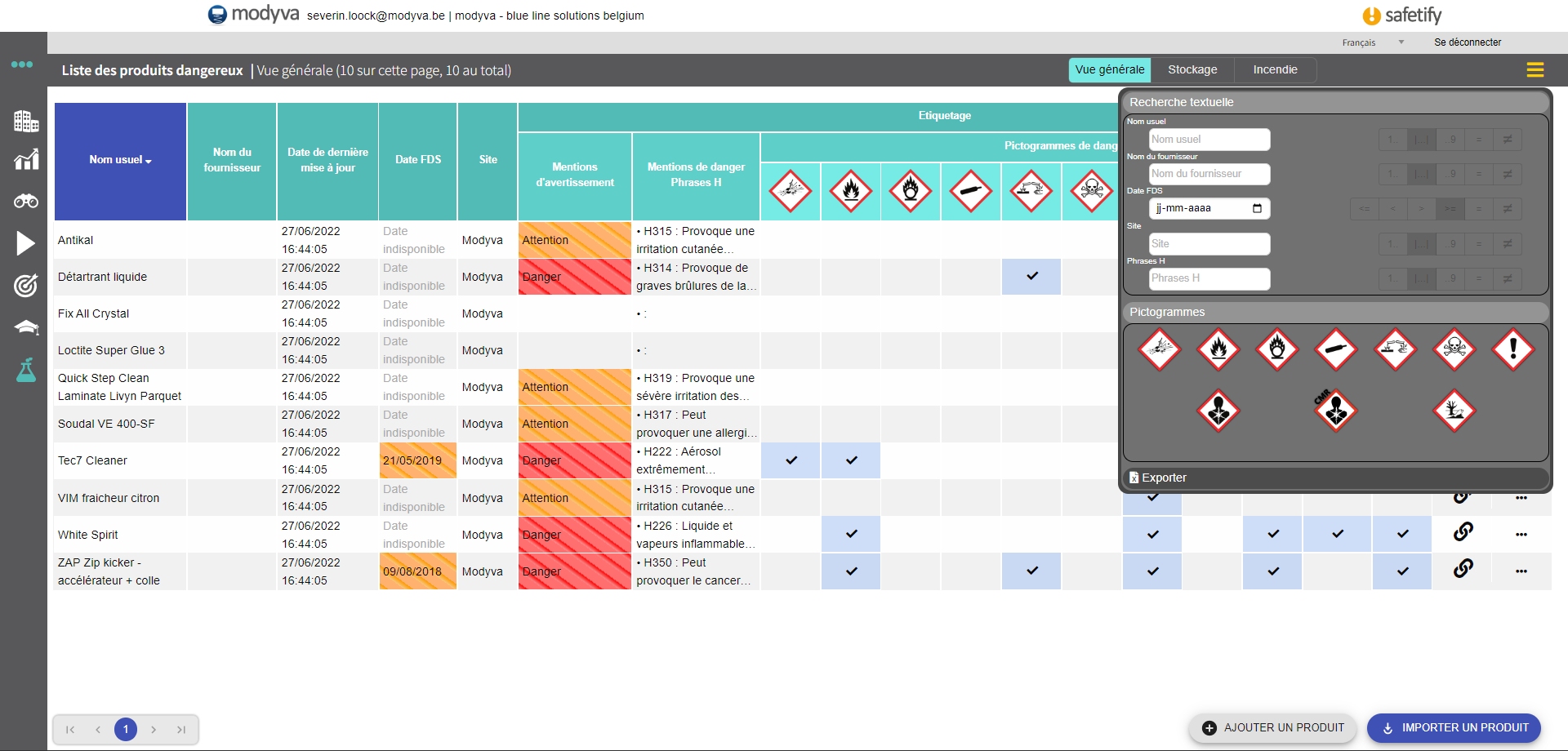Open more options for ZAP Zip kicker row
This screenshot has width=1568, height=751.
[1521, 571]
